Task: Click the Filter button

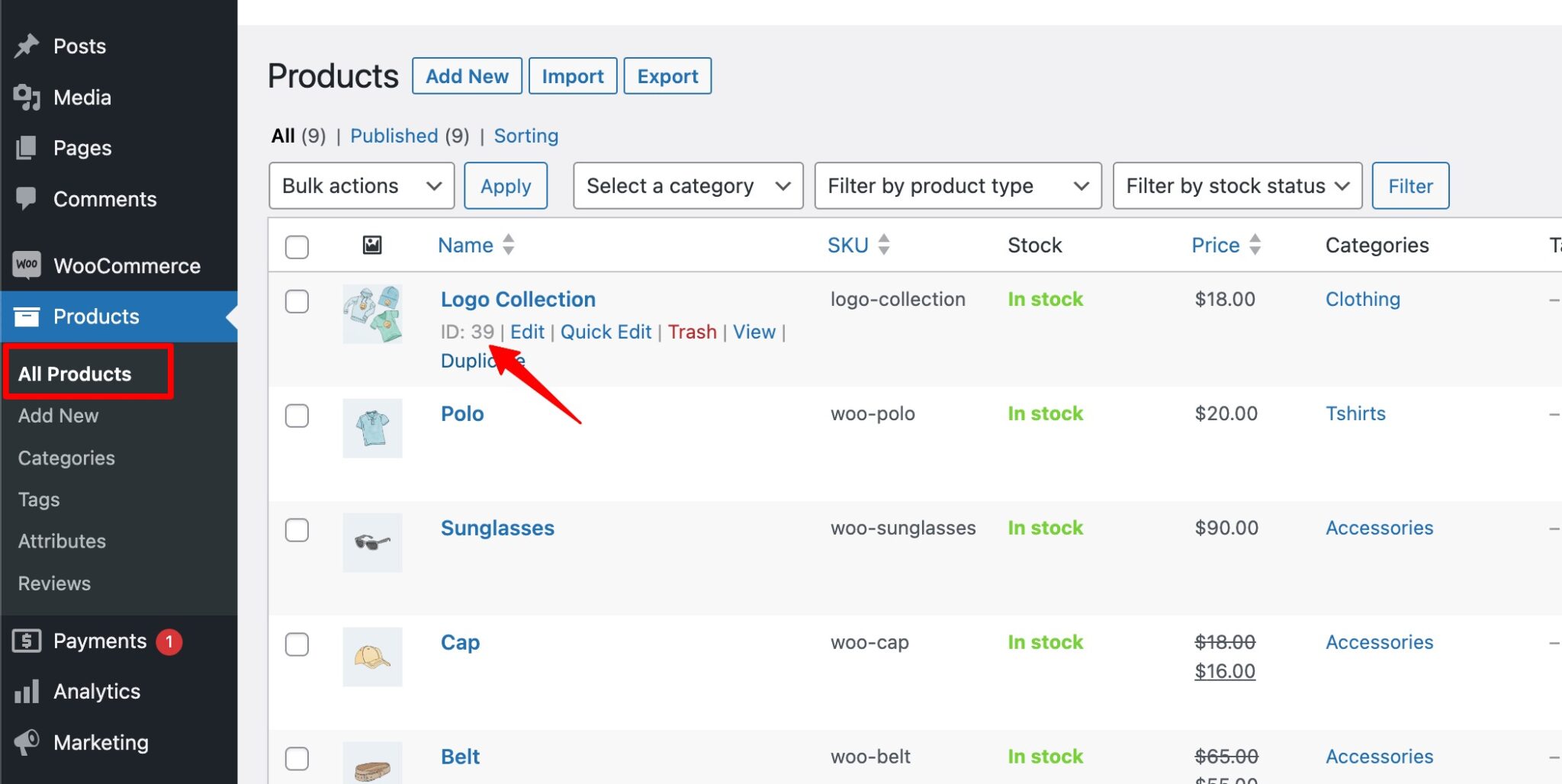Action: pyautogui.click(x=1410, y=185)
